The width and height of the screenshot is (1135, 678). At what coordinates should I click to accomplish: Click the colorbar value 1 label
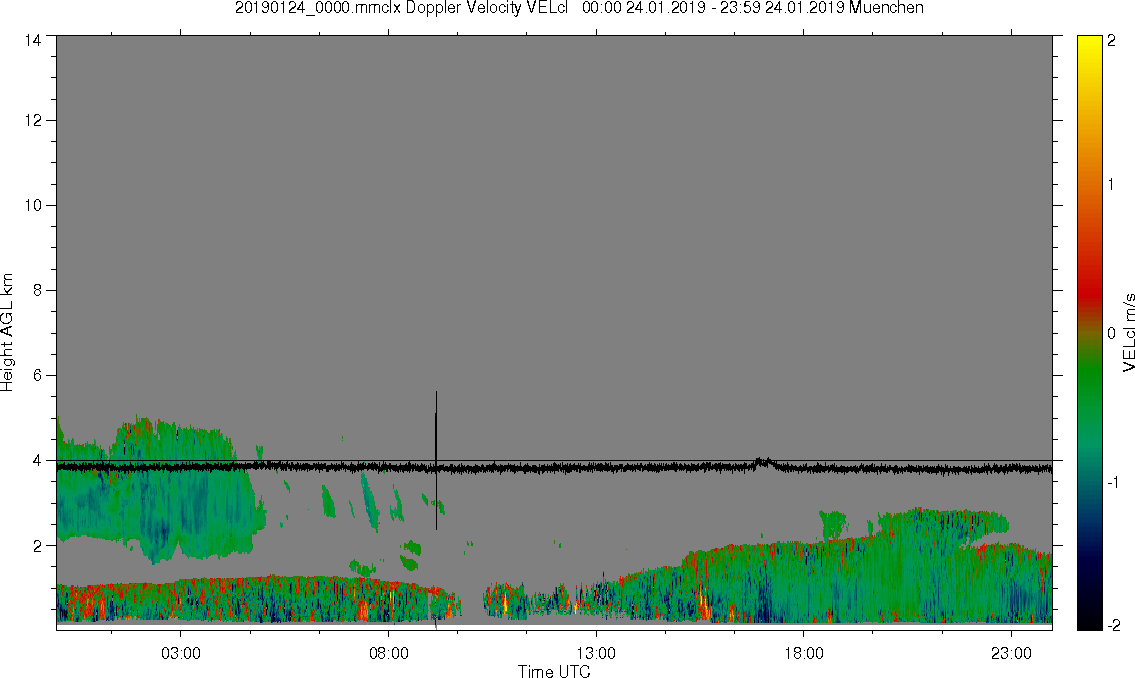[1112, 185]
